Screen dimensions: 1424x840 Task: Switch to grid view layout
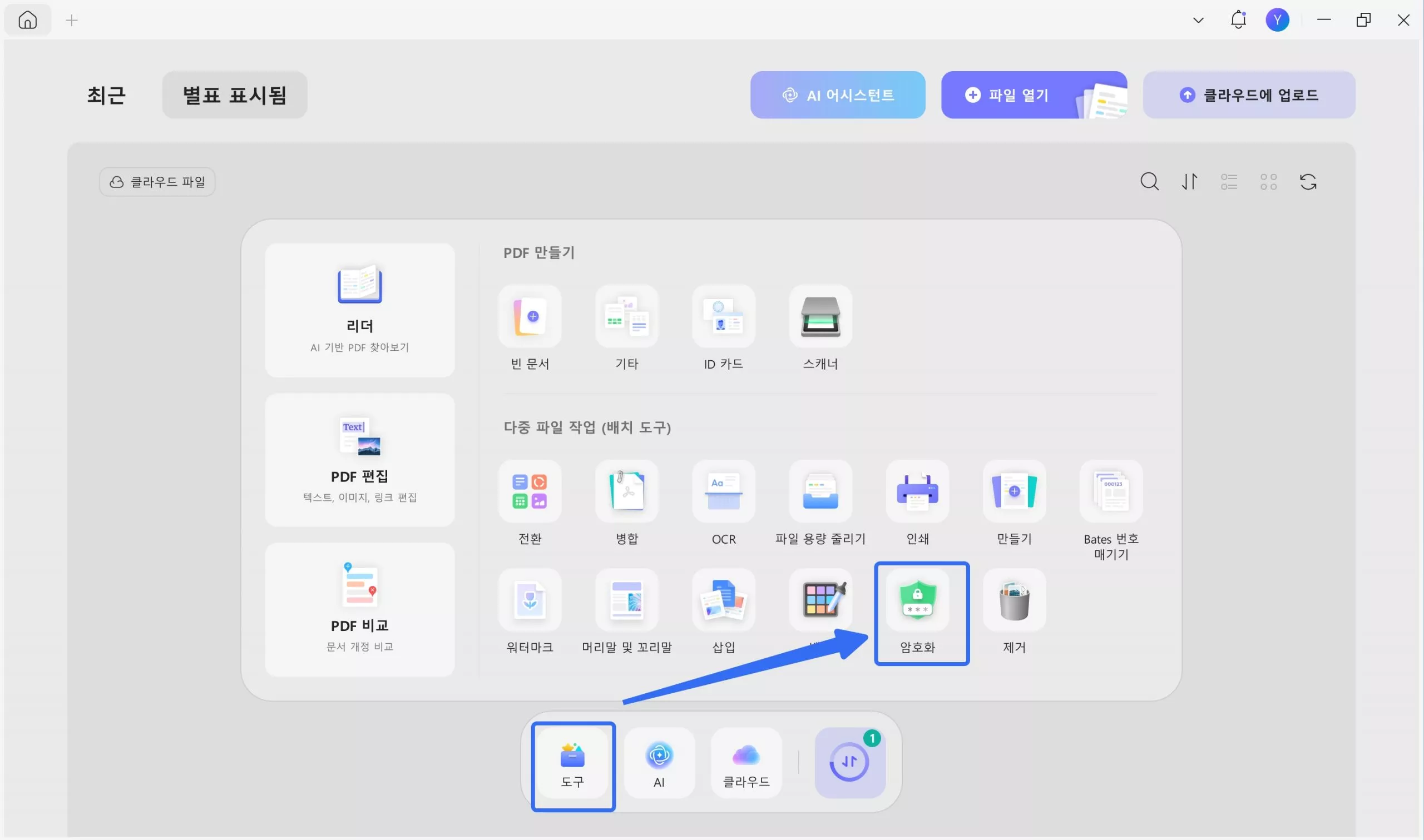(x=1268, y=182)
